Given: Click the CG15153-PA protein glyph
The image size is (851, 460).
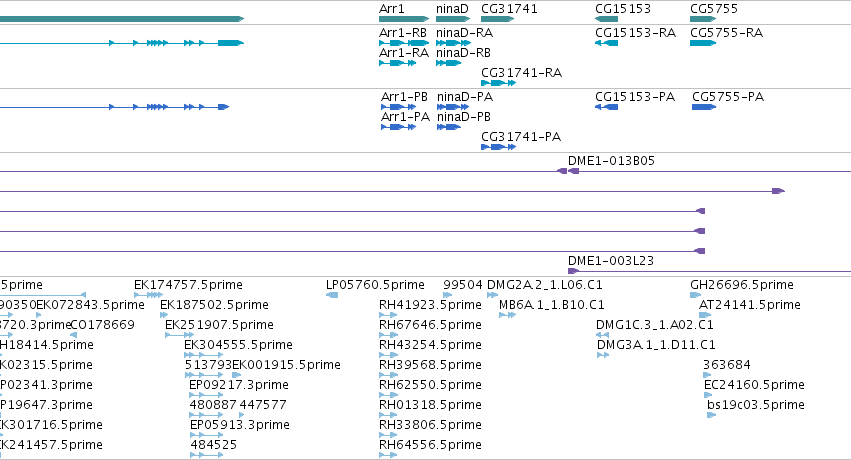Looking at the screenshot, I should click(606, 107).
